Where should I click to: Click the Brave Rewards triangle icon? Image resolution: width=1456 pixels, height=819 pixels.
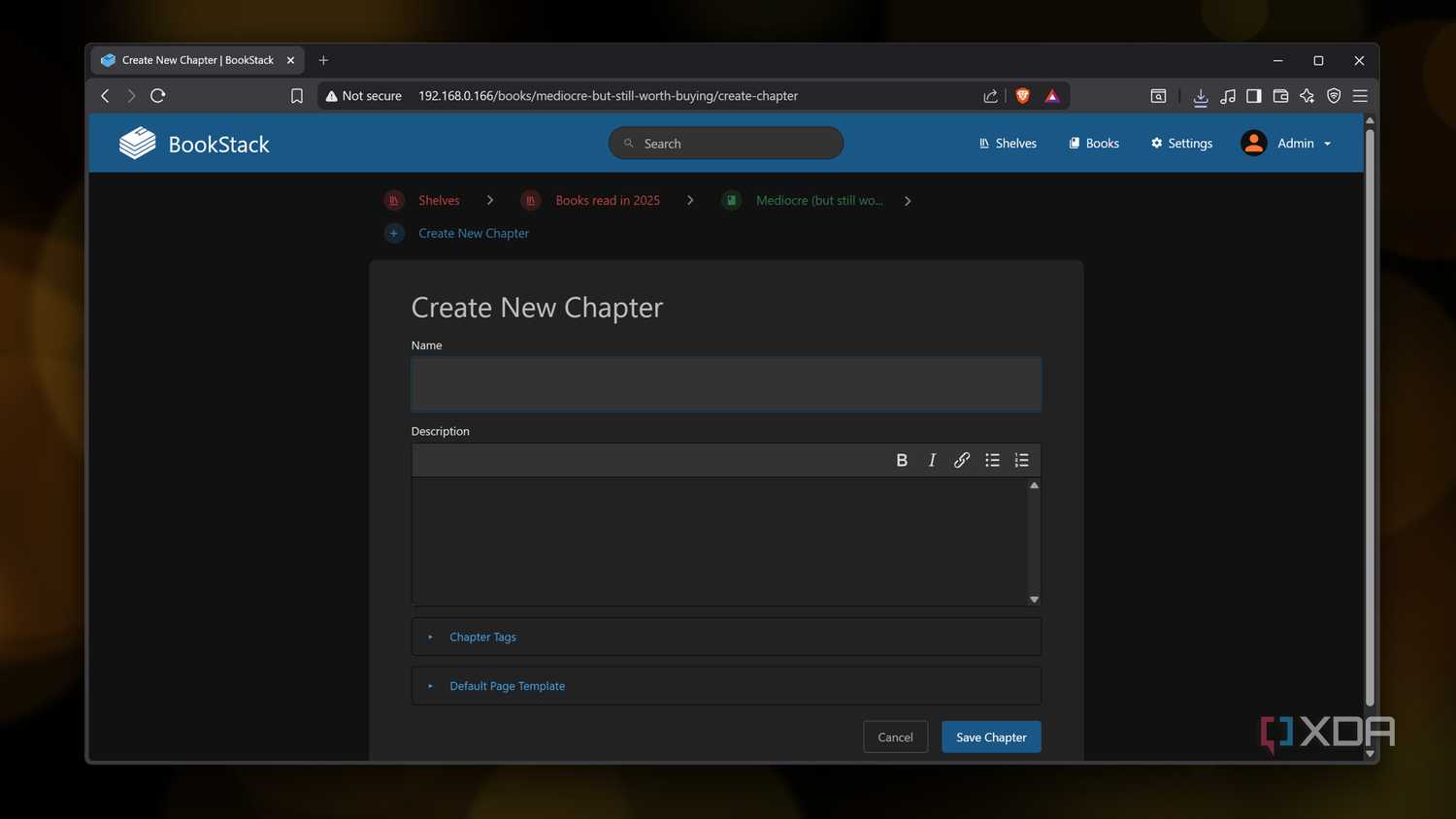[x=1052, y=96]
